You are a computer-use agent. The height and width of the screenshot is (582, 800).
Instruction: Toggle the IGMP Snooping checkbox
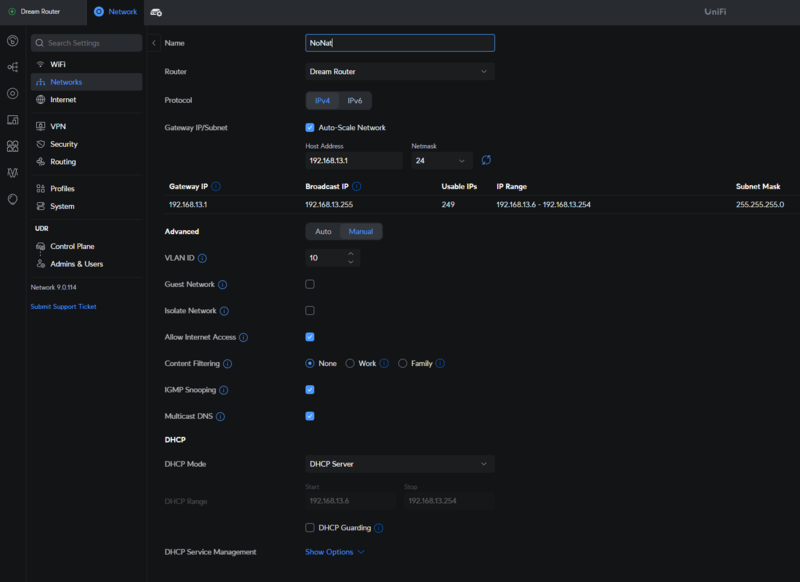click(310, 390)
